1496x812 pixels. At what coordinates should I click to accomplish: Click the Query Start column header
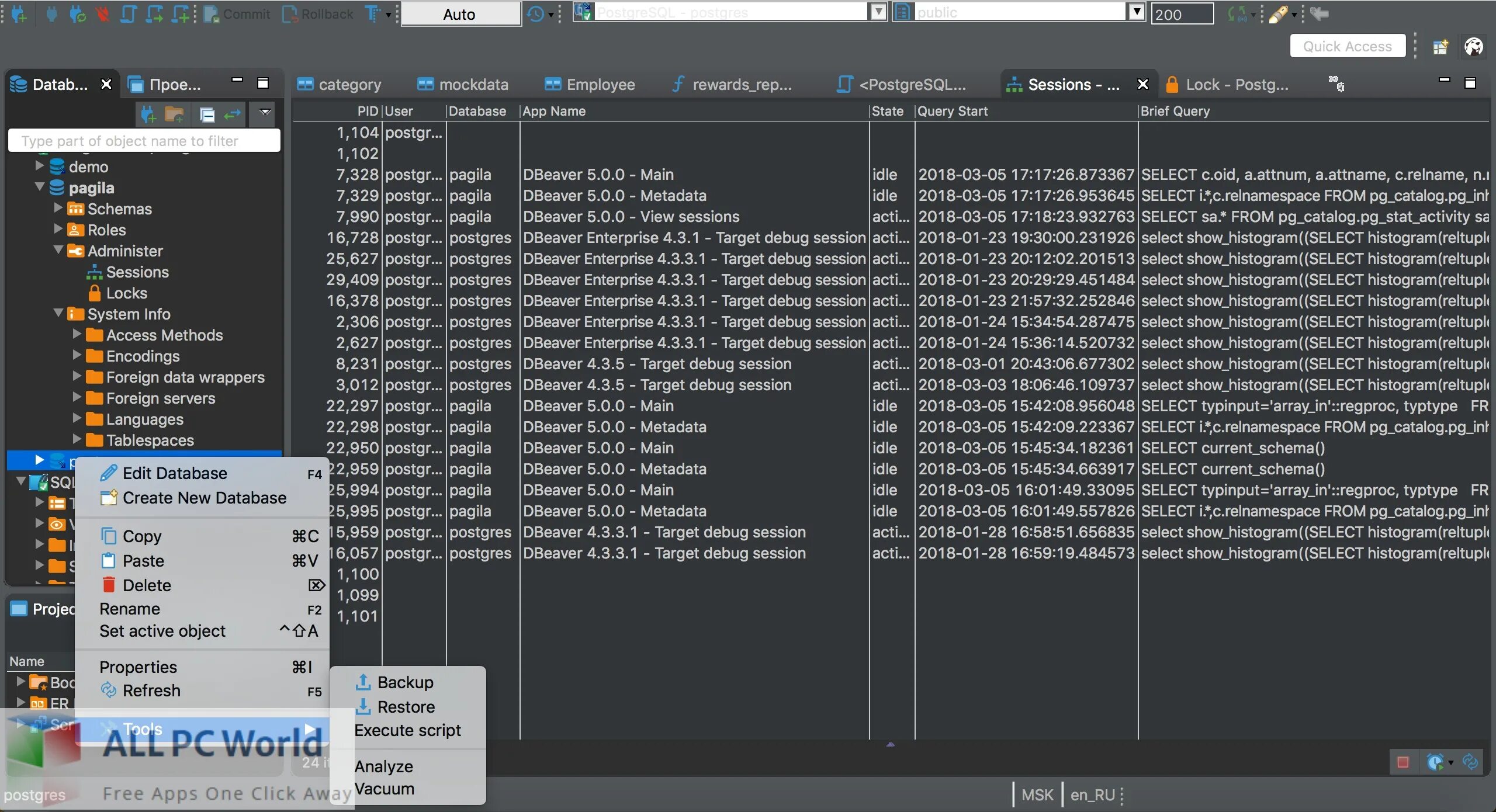tap(953, 111)
